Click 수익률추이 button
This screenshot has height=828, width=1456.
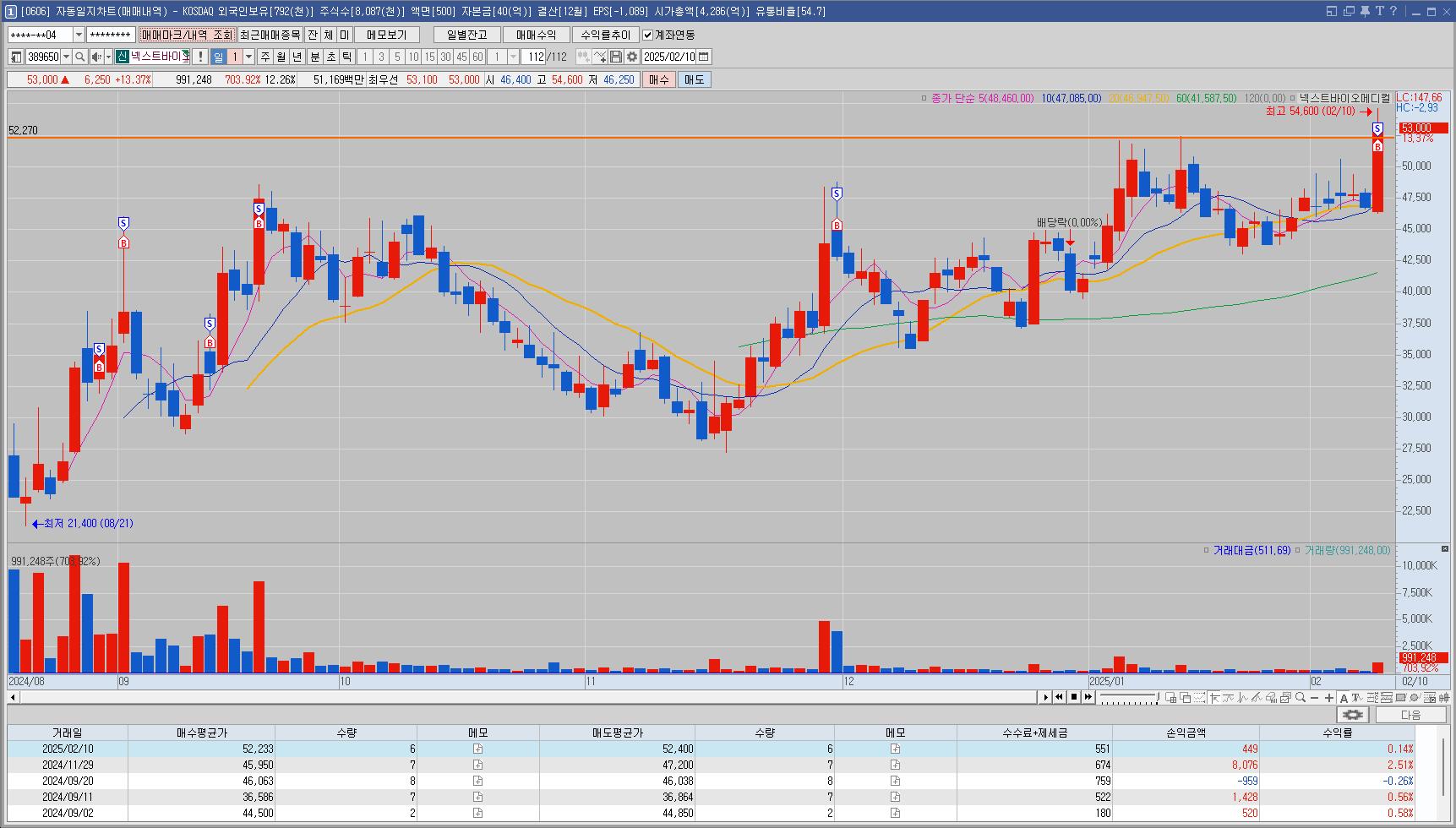coord(606,35)
